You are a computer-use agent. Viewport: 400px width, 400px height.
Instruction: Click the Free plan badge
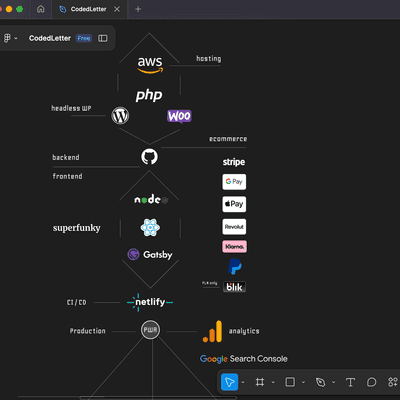[x=84, y=38]
